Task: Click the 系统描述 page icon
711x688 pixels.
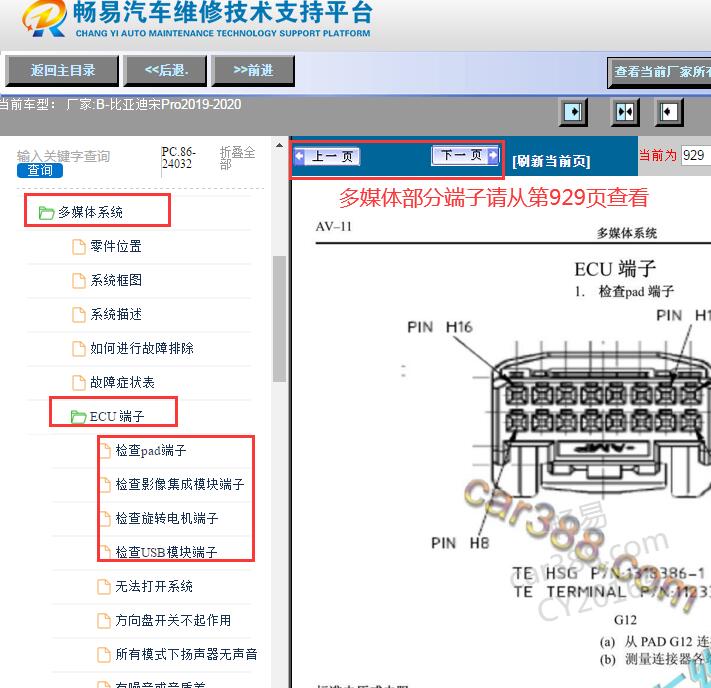Action: tap(79, 315)
